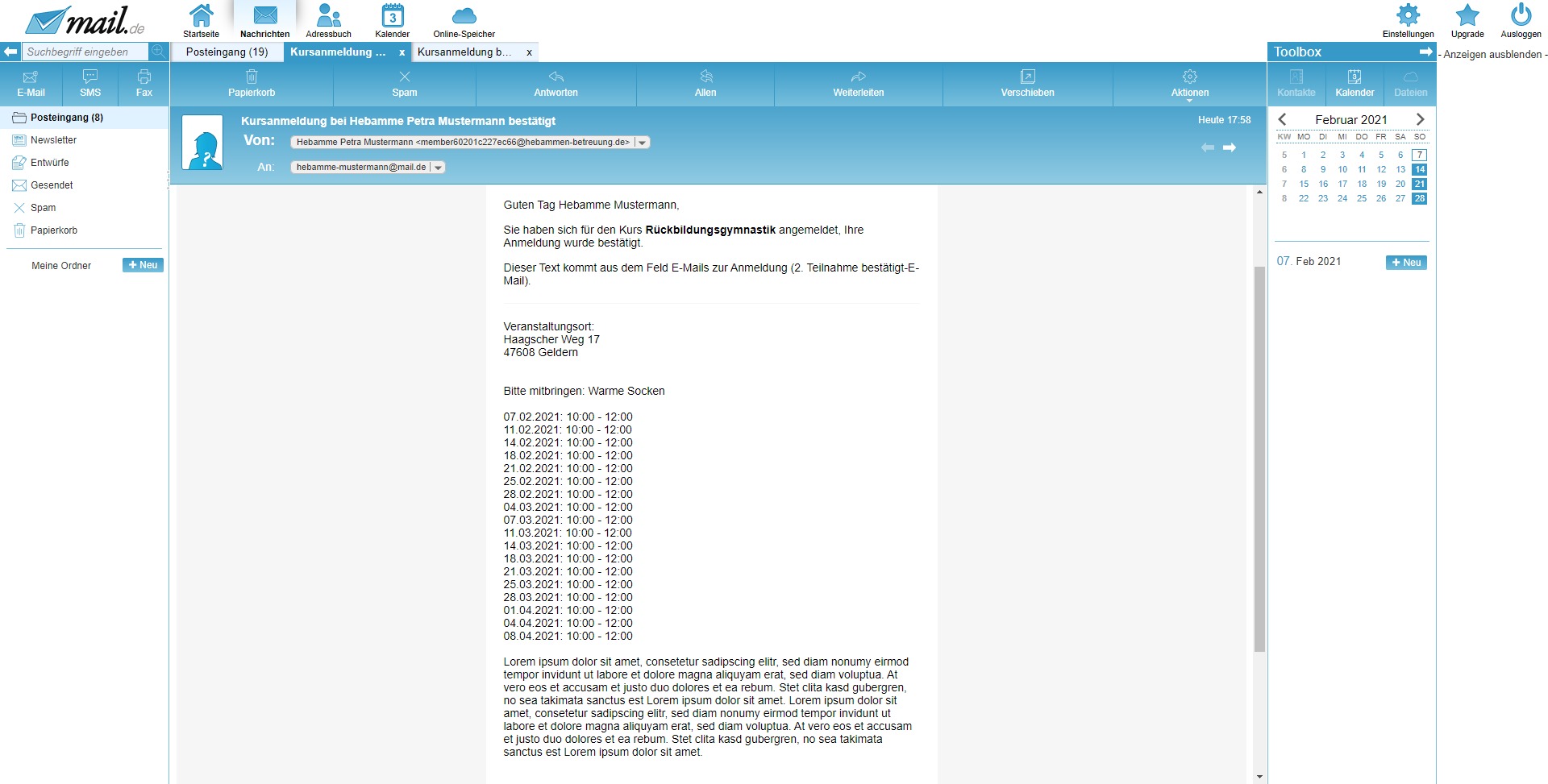Select the Kalender tab in Toolbox

(1354, 84)
